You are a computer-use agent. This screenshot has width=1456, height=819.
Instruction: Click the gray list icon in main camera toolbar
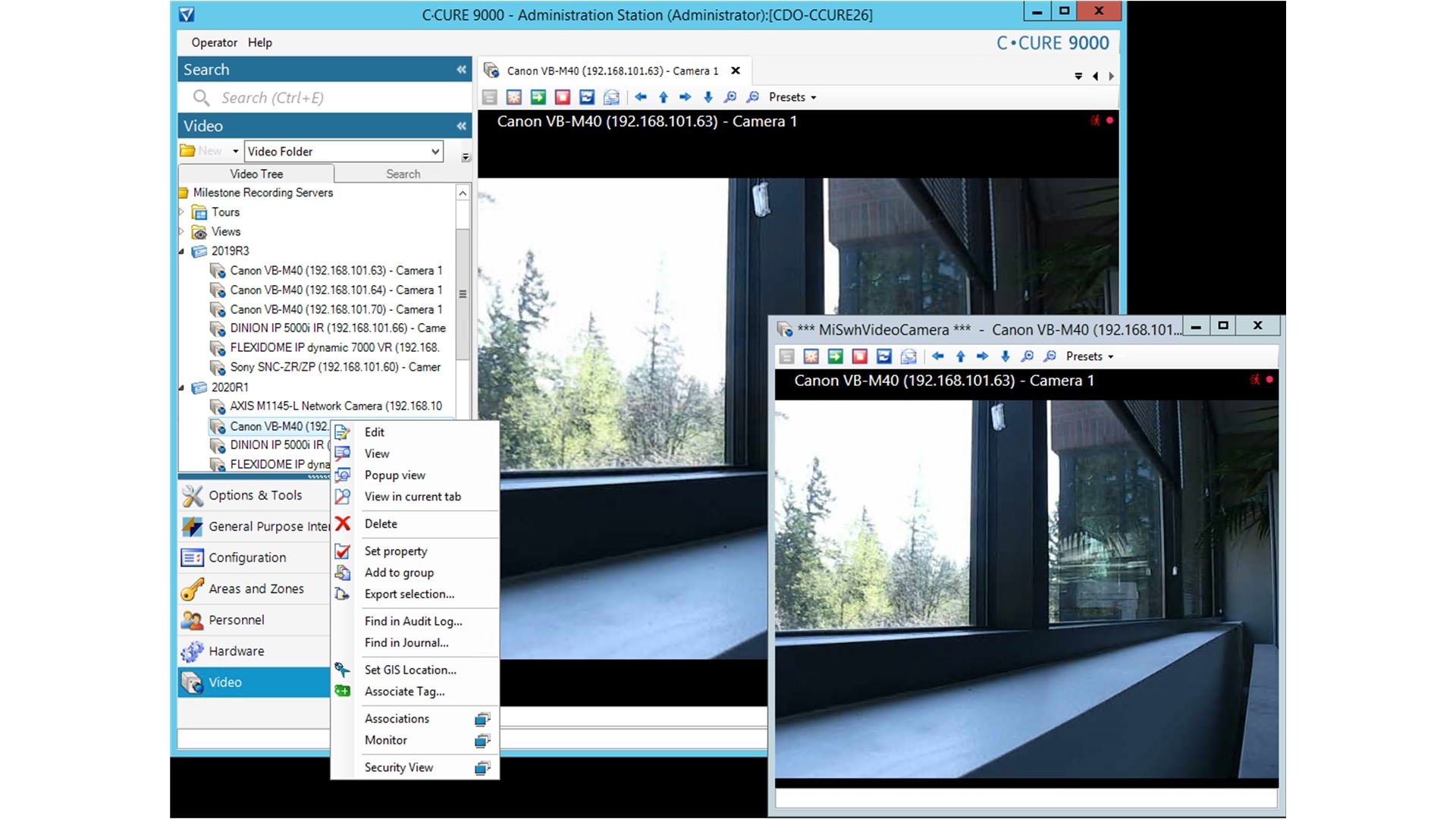490,97
